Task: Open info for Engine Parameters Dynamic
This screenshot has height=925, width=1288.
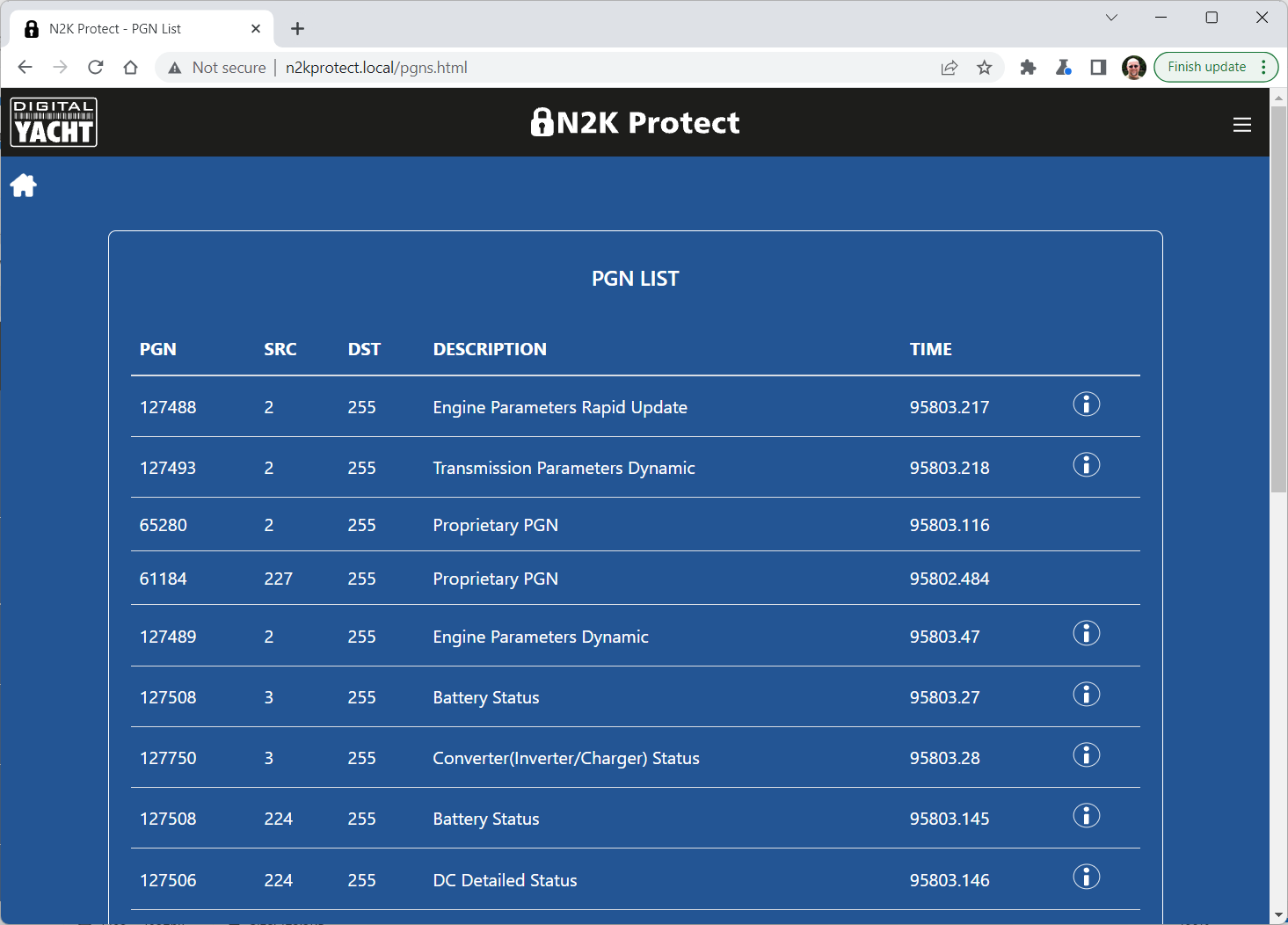Action: click(x=1087, y=634)
